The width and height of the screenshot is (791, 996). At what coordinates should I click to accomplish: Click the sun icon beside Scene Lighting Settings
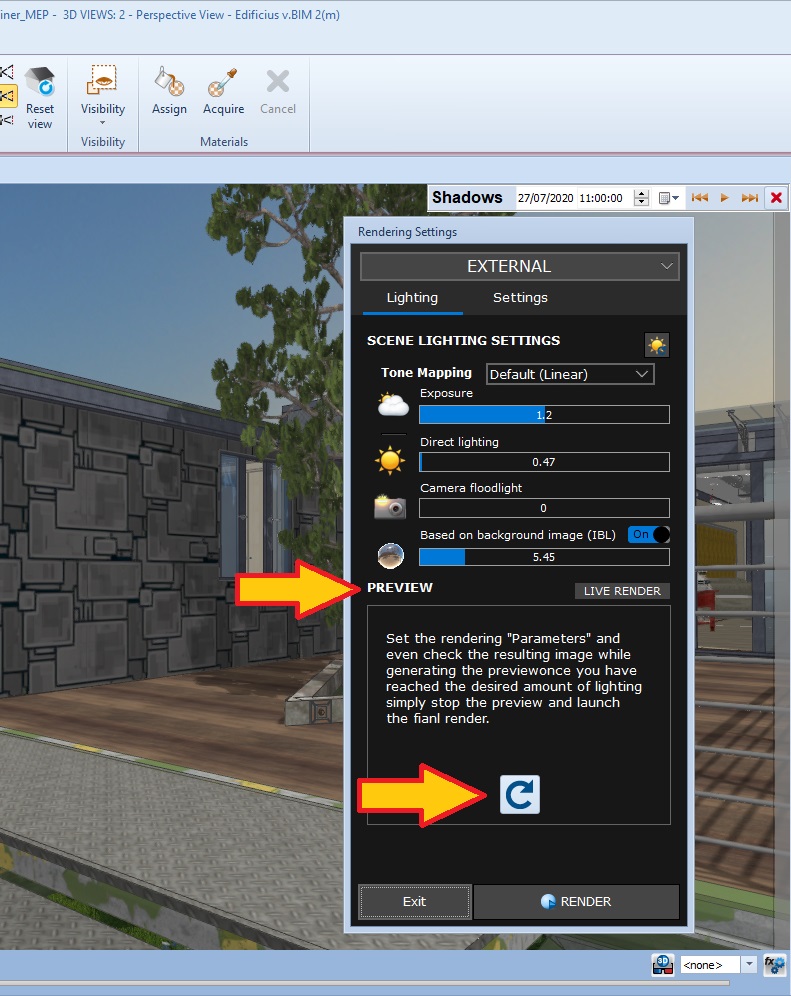(x=656, y=345)
